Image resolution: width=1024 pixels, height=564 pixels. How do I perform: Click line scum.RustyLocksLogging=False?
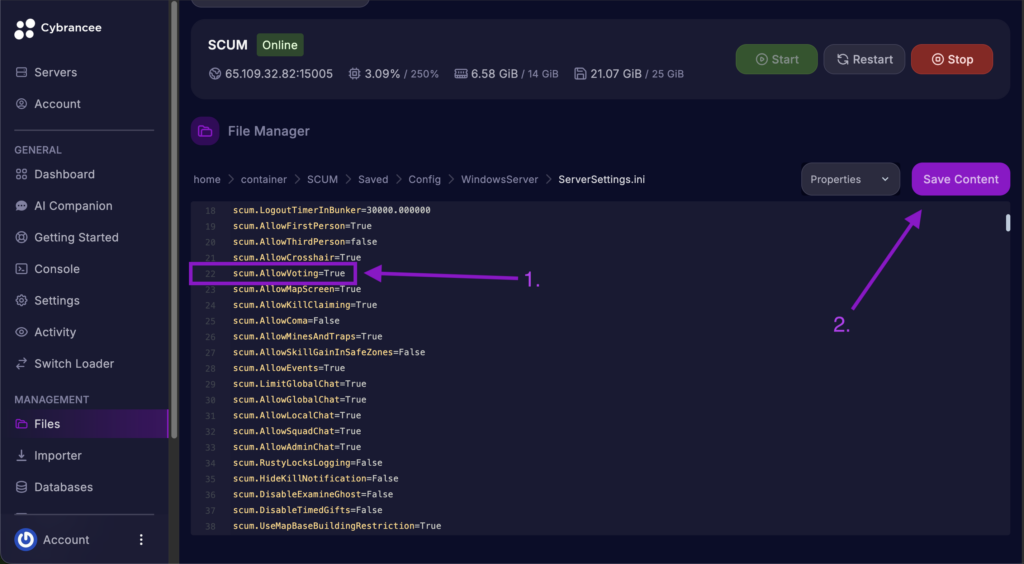click(x=308, y=463)
